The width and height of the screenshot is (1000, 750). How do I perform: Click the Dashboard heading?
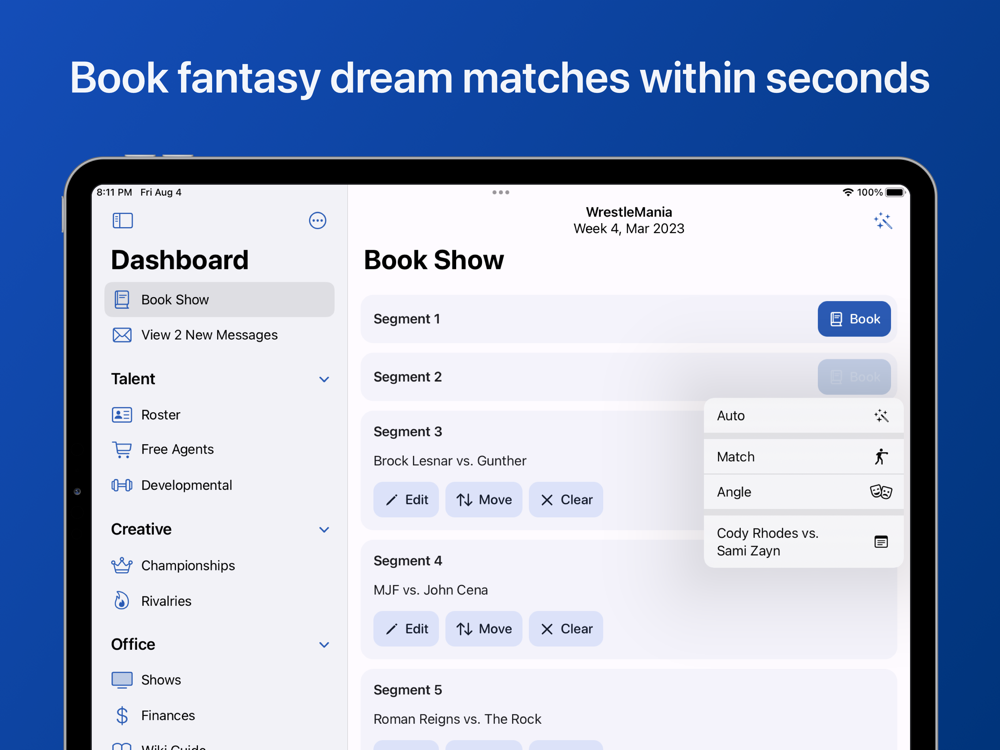tap(180, 260)
